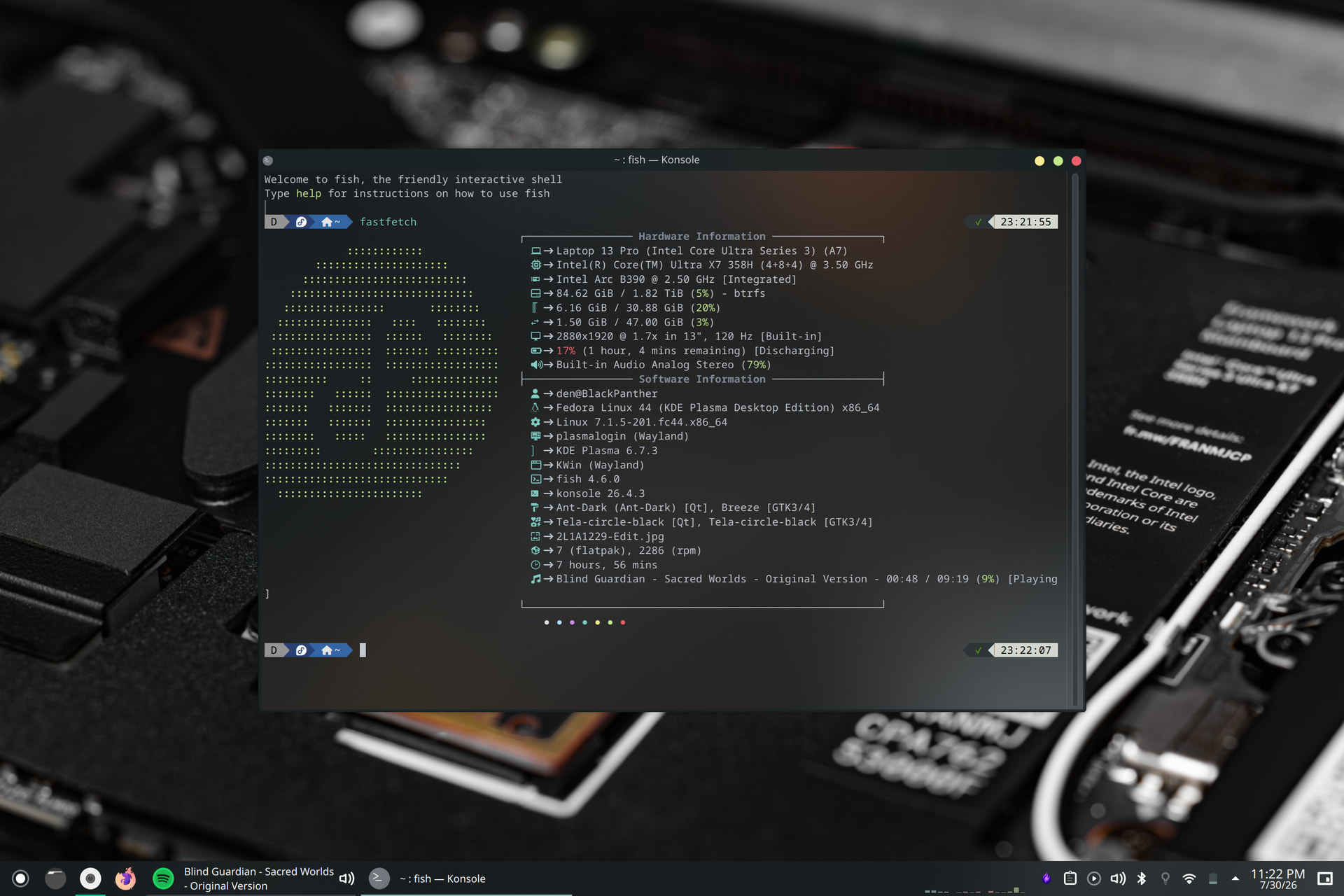Viewport: 1344px width, 896px height.
Task: Launch the Firefox browser from the taskbar
Action: [x=125, y=878]
